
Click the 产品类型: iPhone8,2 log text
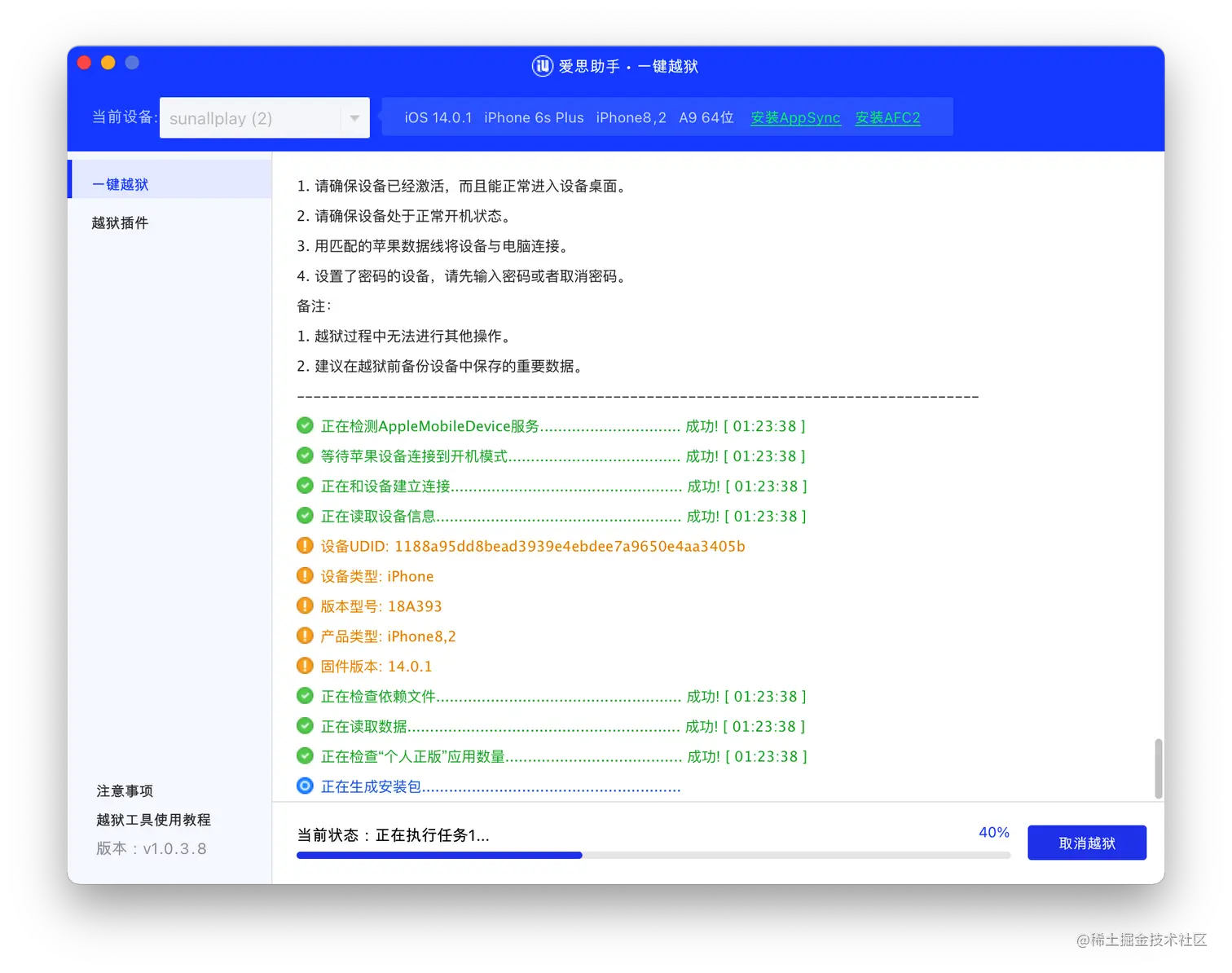pyautogui.click(x=388, y=636)
